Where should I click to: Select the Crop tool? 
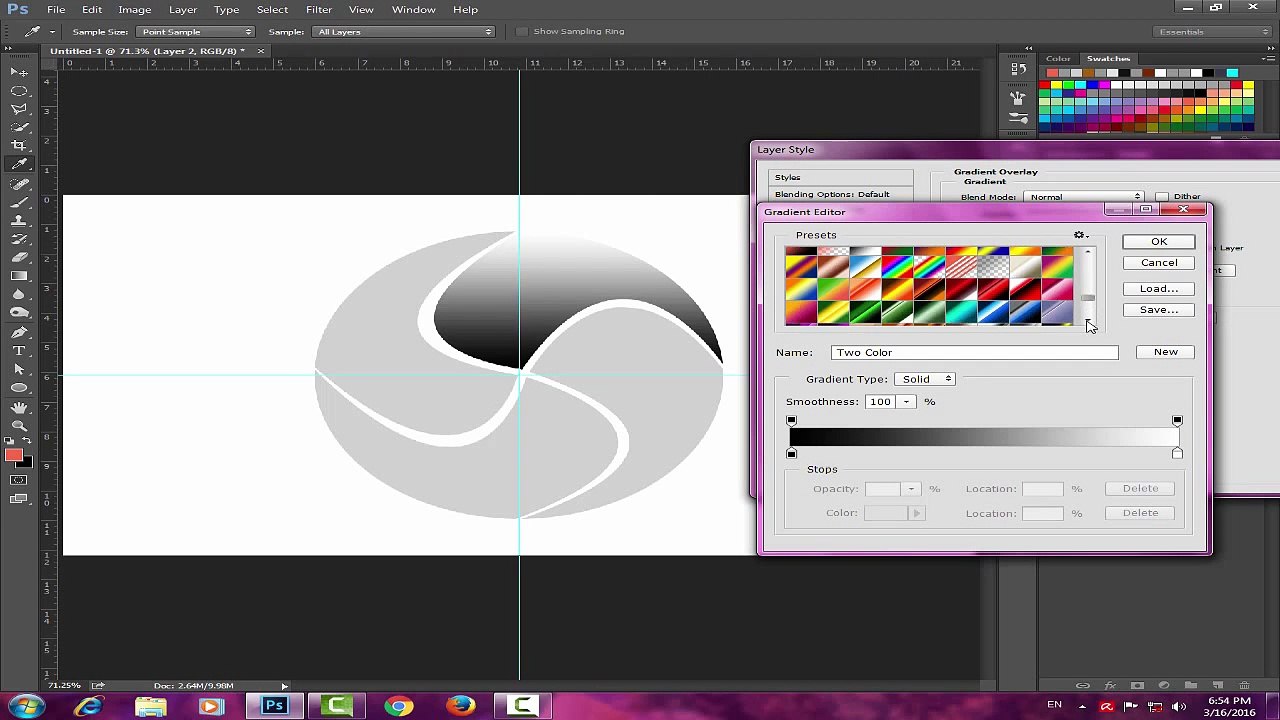pos(19,145)
